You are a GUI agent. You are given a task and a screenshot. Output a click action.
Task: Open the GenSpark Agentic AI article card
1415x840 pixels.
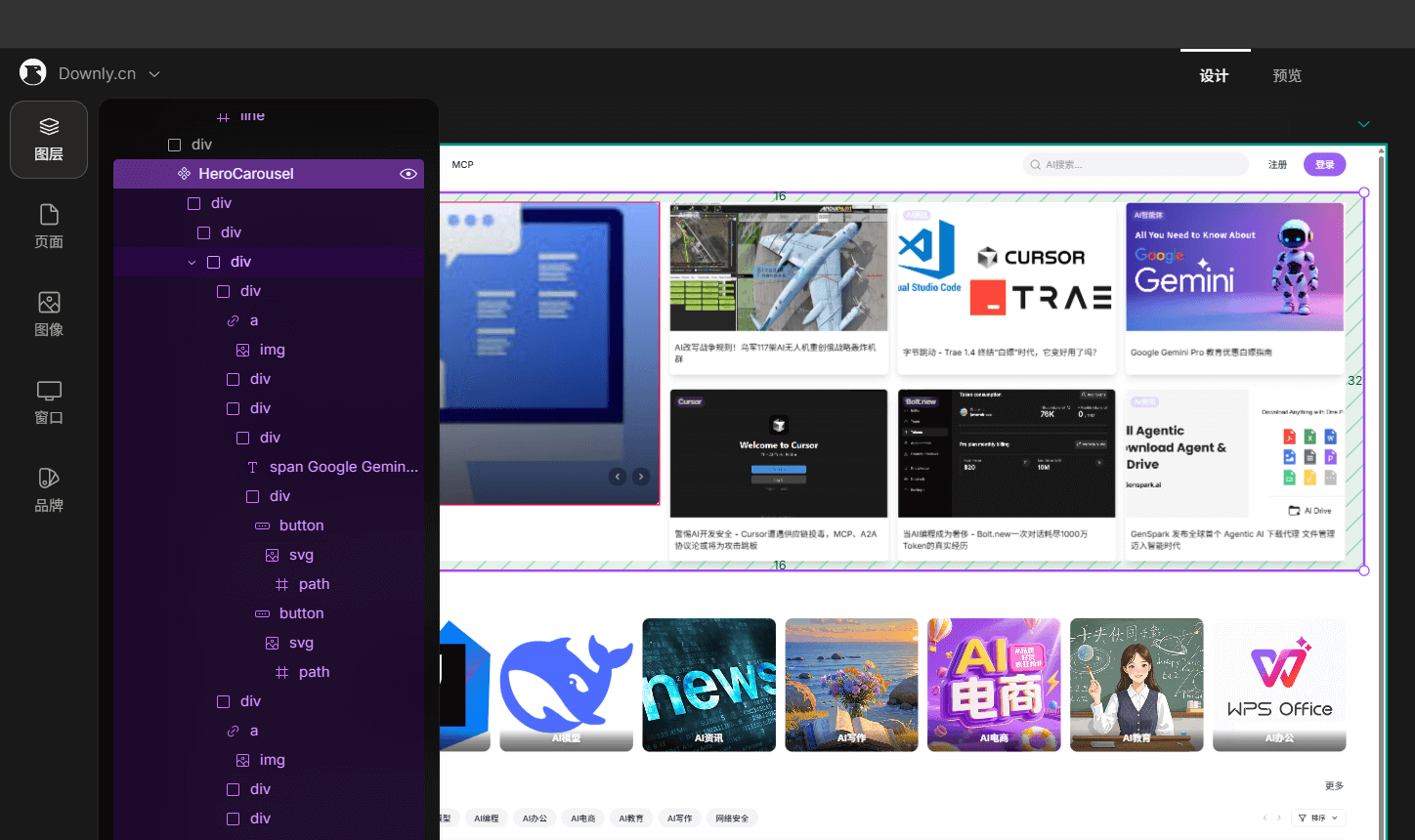1235,475
